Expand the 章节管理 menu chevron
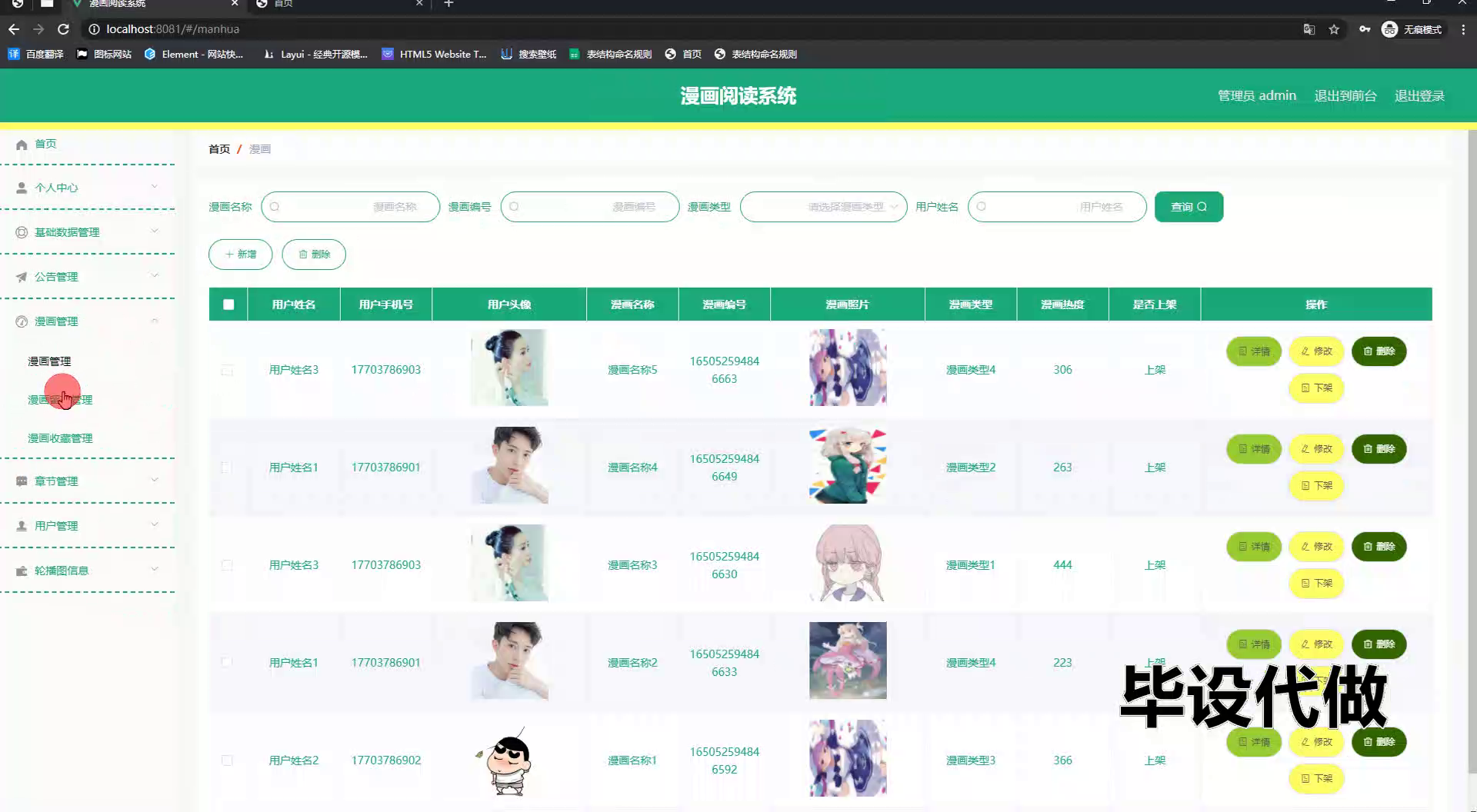This screenshot has height=812, width=1477. (x=155, y=481)
